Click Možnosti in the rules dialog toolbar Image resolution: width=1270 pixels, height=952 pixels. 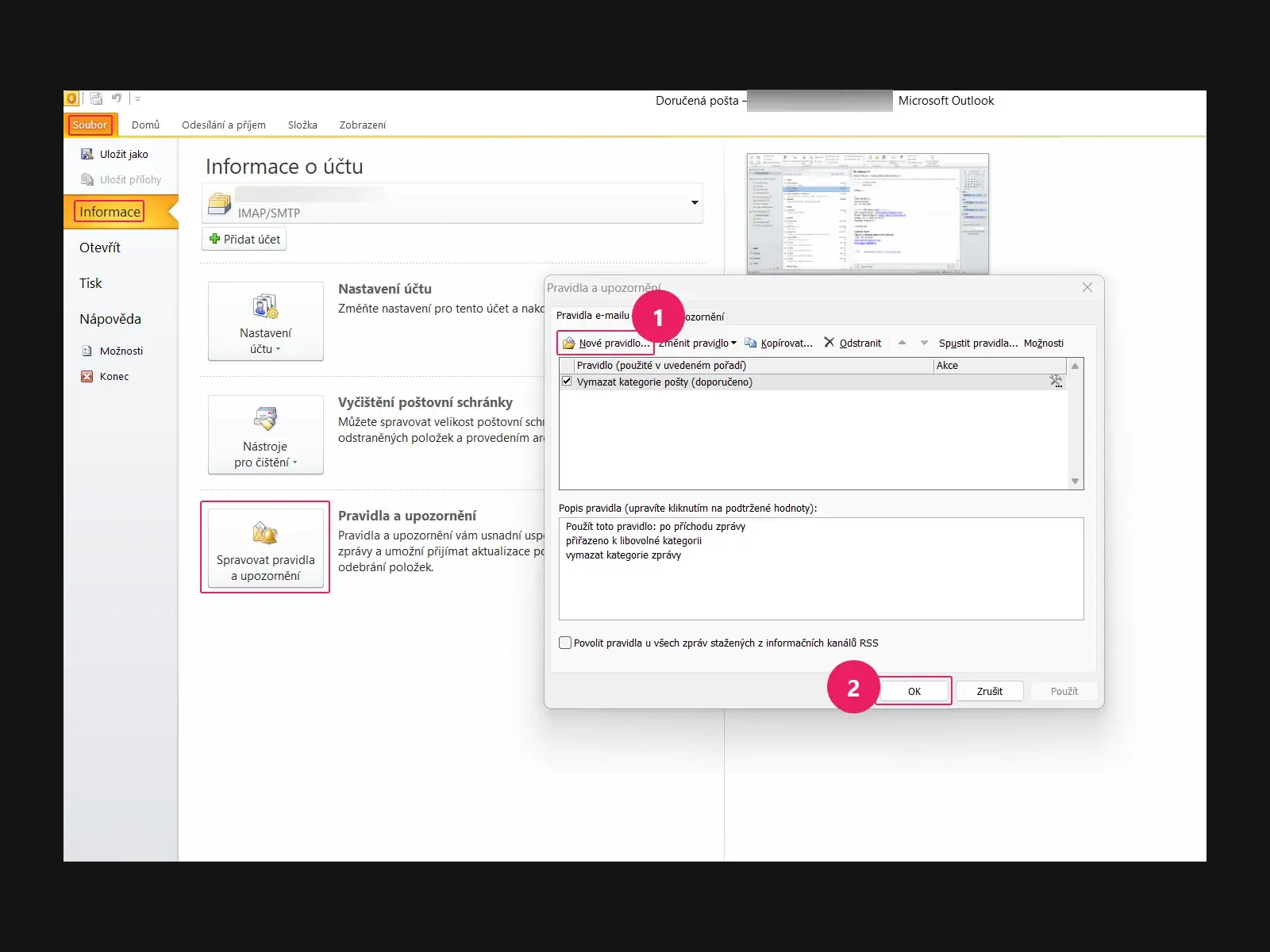(1044, 343)
